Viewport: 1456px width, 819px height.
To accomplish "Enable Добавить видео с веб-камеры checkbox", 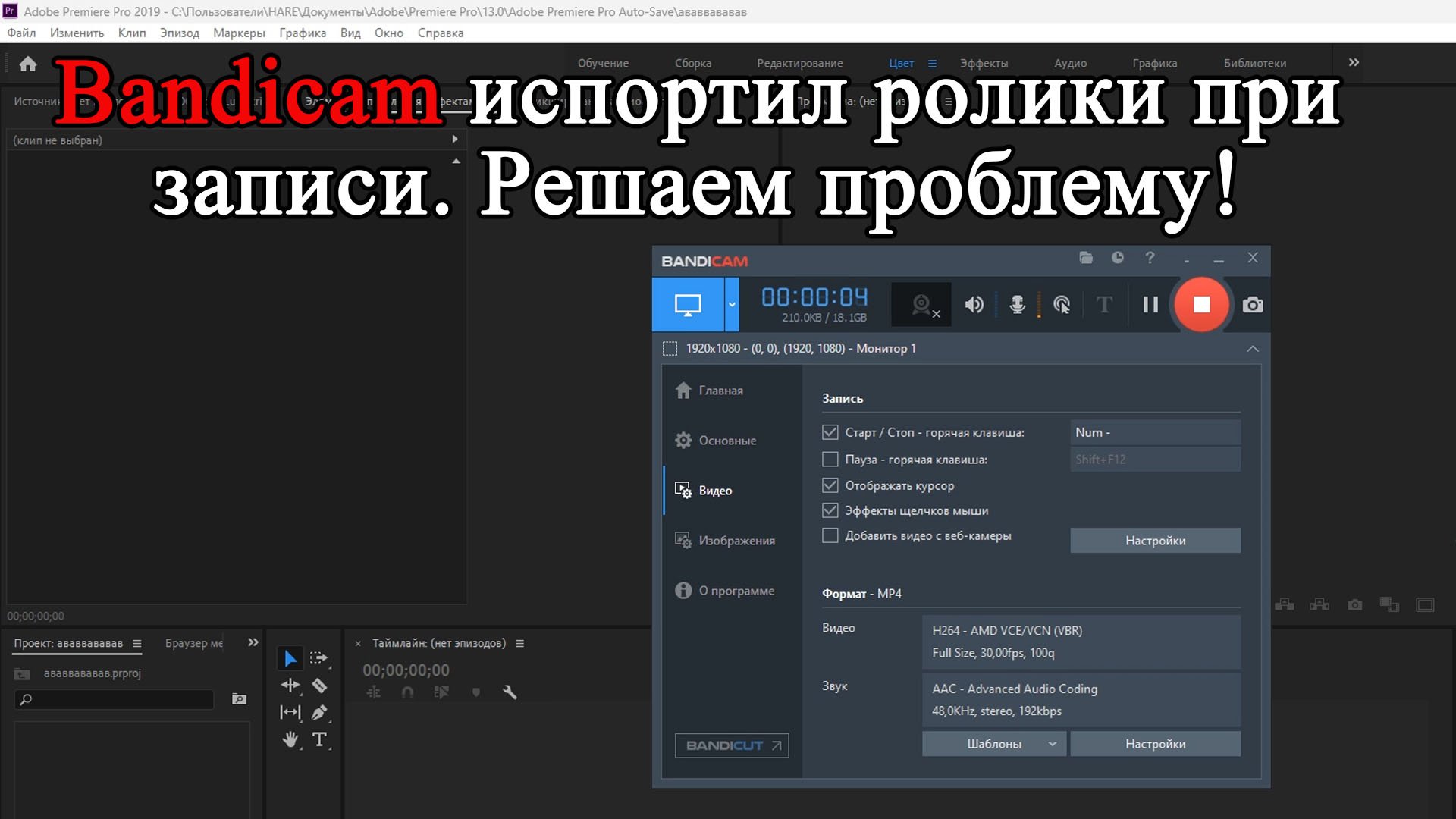I will click(x=830, y=536).
